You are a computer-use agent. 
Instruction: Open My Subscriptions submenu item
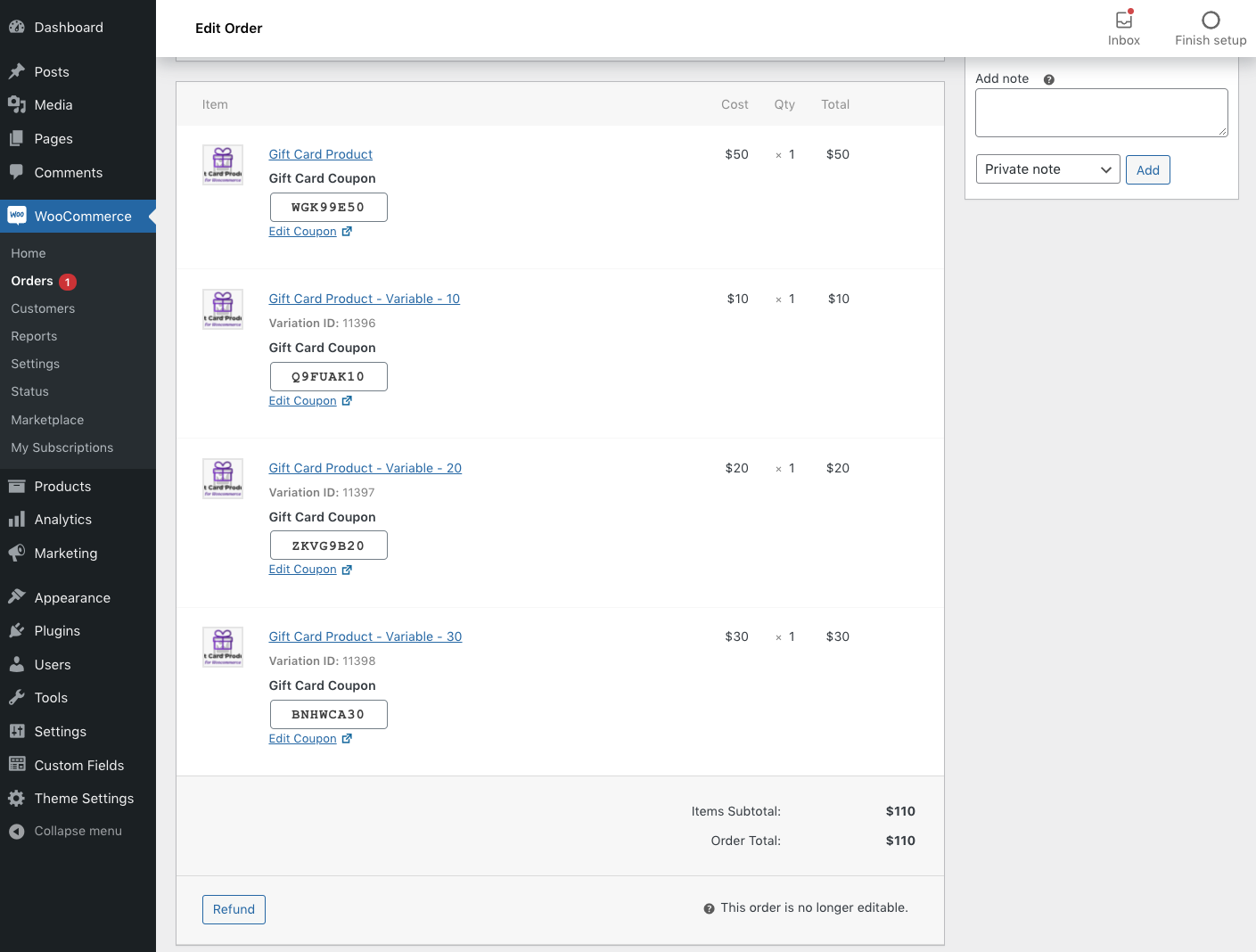pos(62,447)
